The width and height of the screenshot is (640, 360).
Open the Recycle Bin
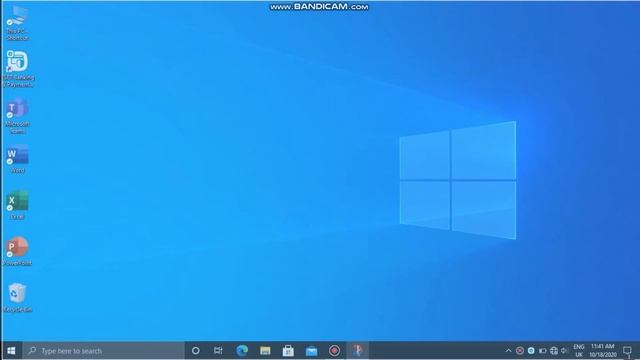tap(17, 298)
